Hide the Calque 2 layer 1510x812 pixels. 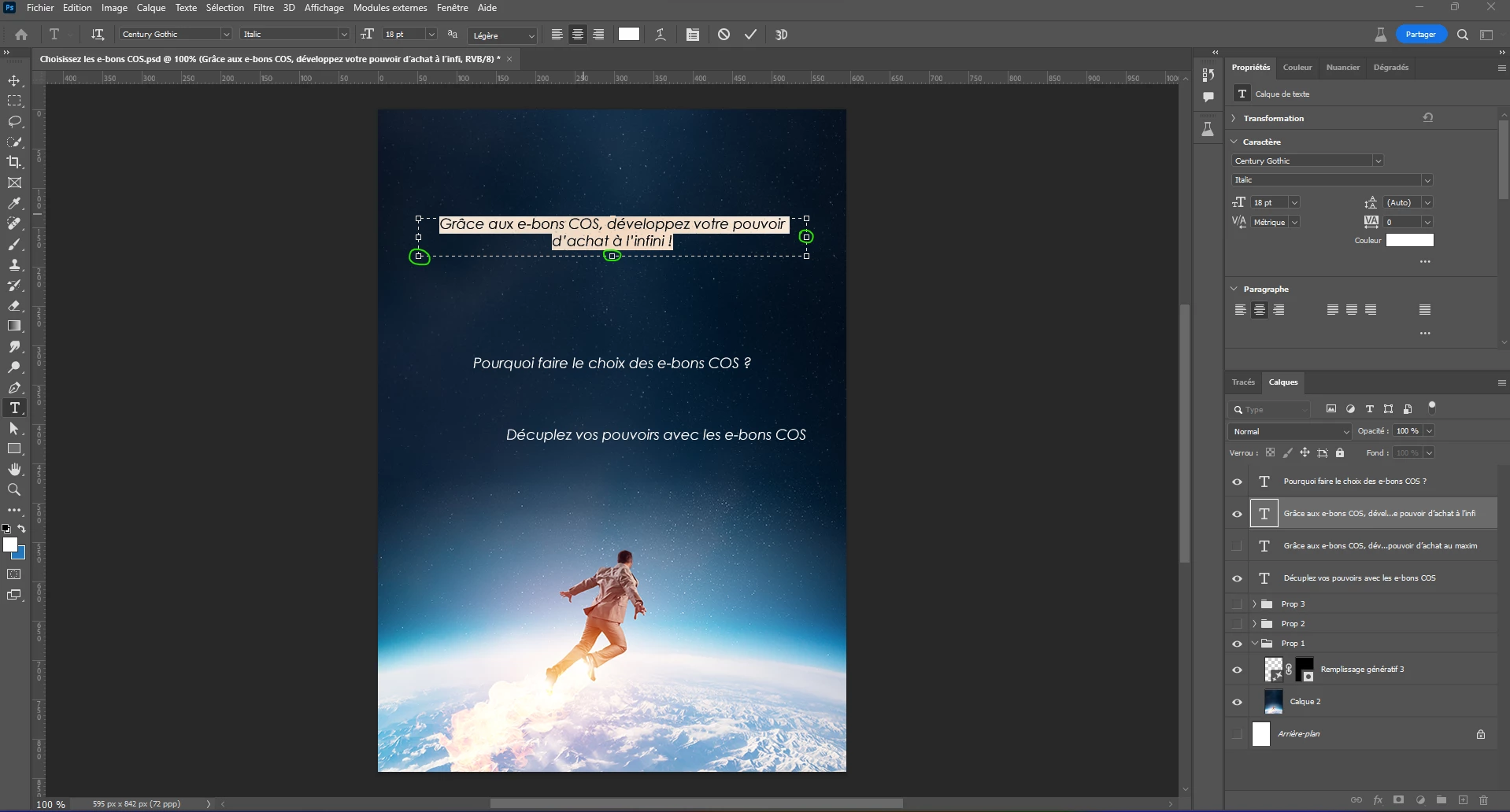tap(1237, 702)
